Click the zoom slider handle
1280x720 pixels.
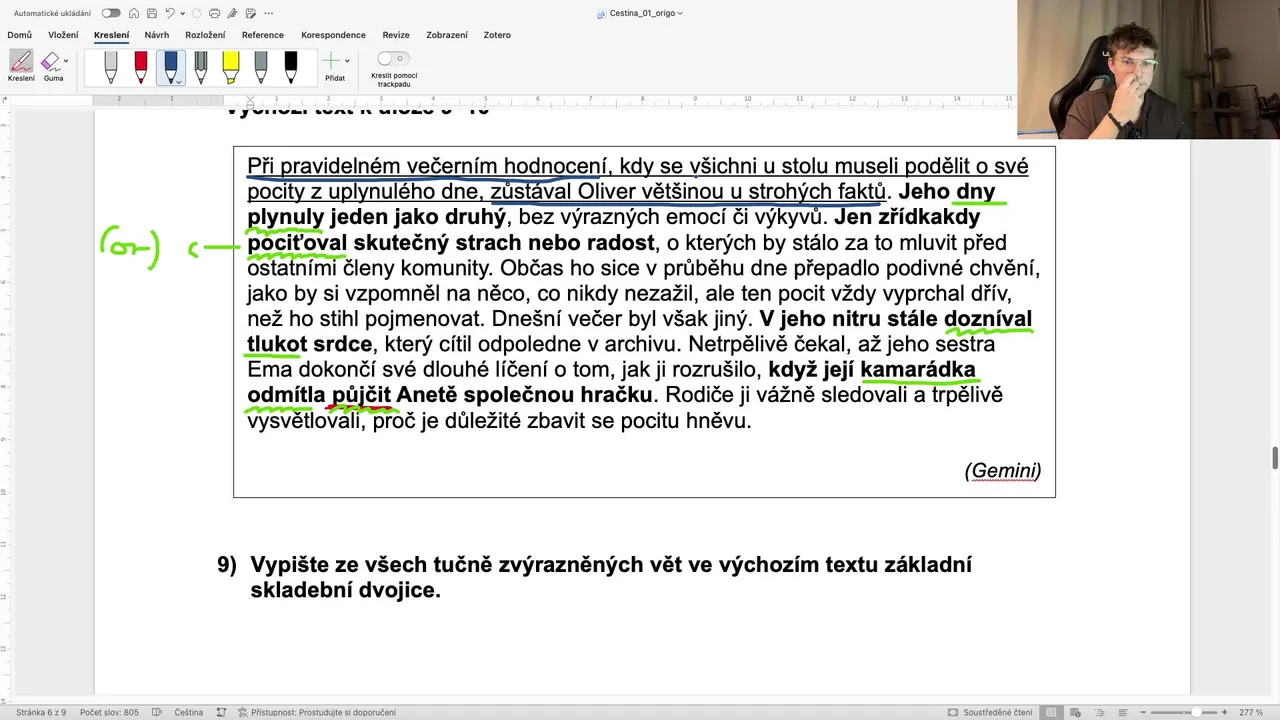[1197, 712]
